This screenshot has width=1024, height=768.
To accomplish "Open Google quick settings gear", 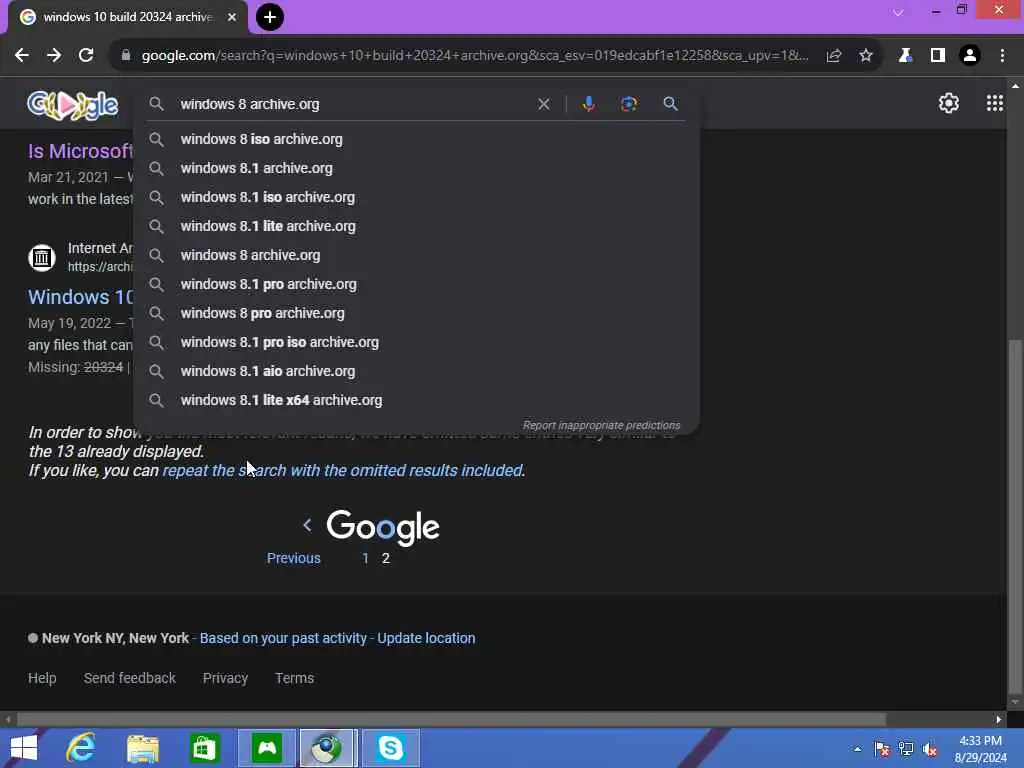I will tap(949, 103).
